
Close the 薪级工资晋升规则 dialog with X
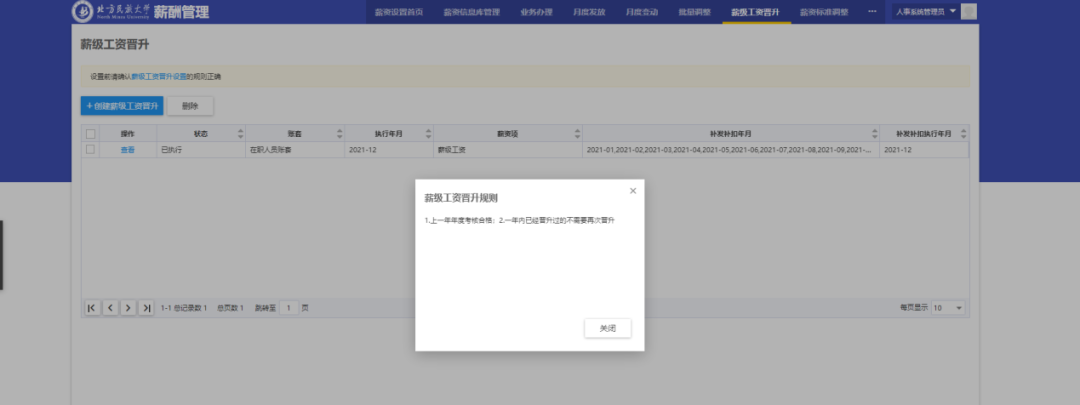[633, 191]
